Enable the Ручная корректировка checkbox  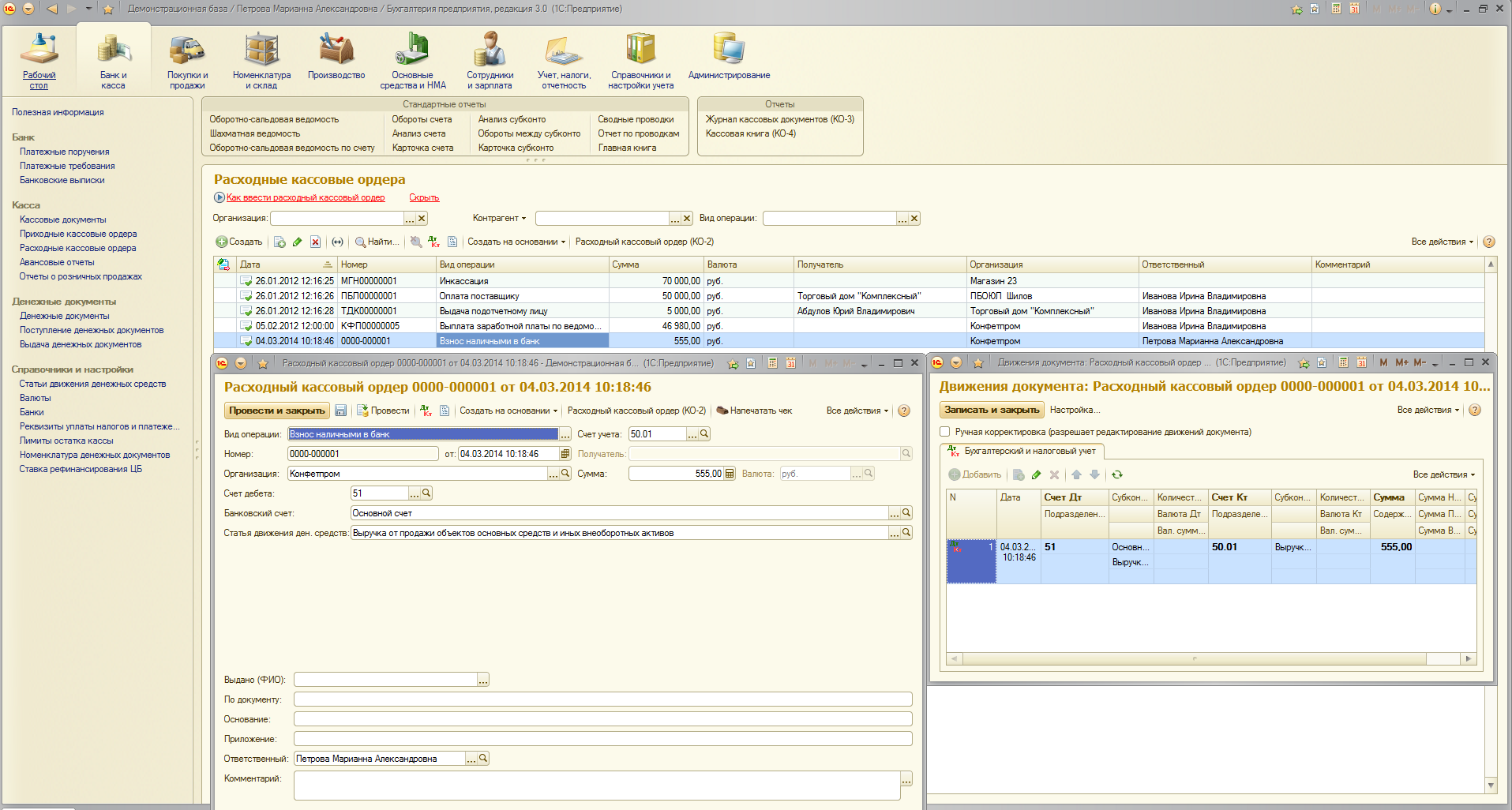tap(944, 432)
